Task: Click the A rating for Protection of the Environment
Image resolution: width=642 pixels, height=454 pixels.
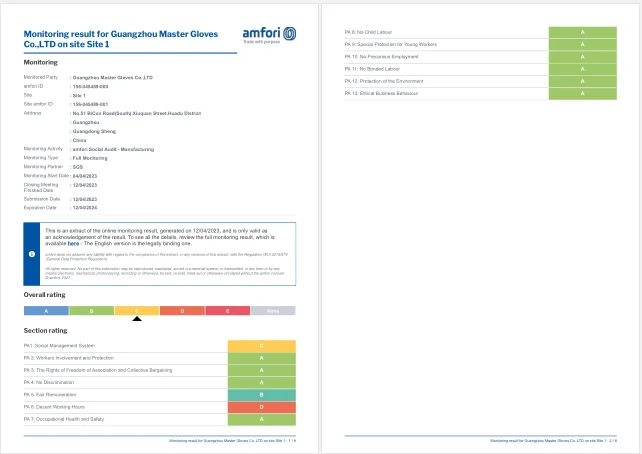Action: [x=583, y=81]
